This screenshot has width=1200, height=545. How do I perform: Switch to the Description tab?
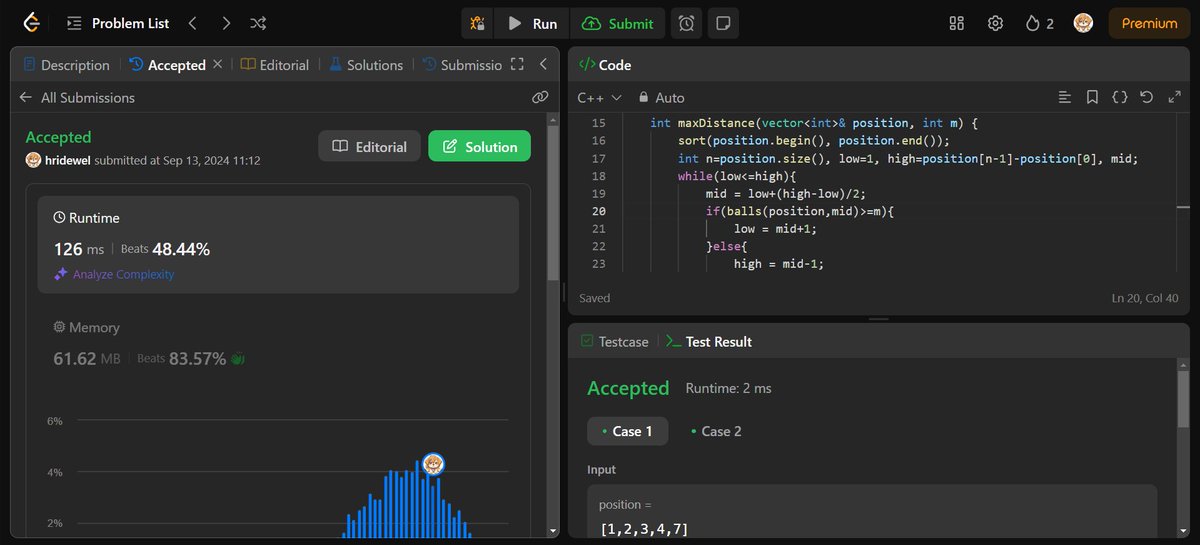click(x=66, y=65)
